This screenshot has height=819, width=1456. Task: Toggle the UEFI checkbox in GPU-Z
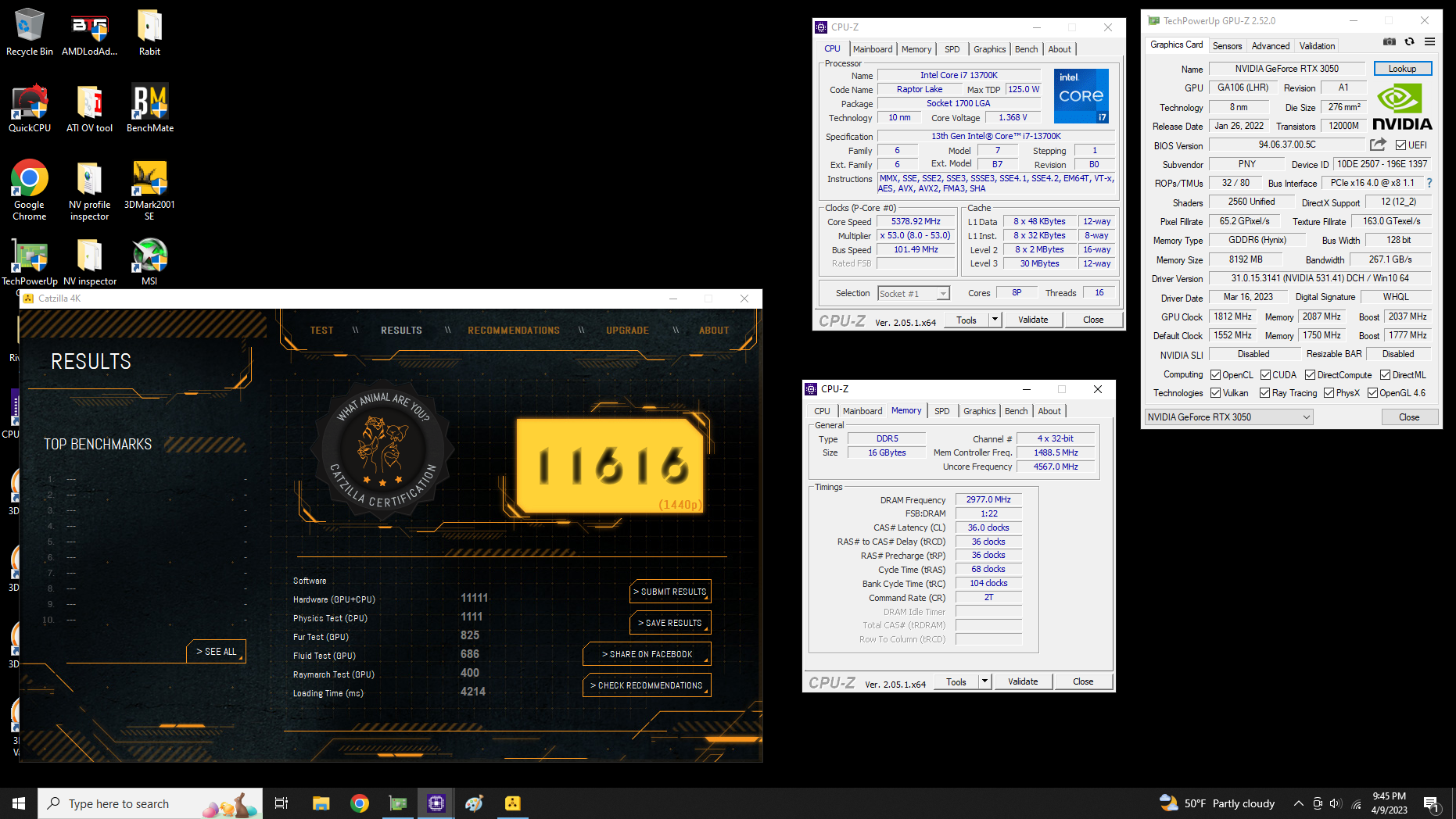(x=1400, y=145)
